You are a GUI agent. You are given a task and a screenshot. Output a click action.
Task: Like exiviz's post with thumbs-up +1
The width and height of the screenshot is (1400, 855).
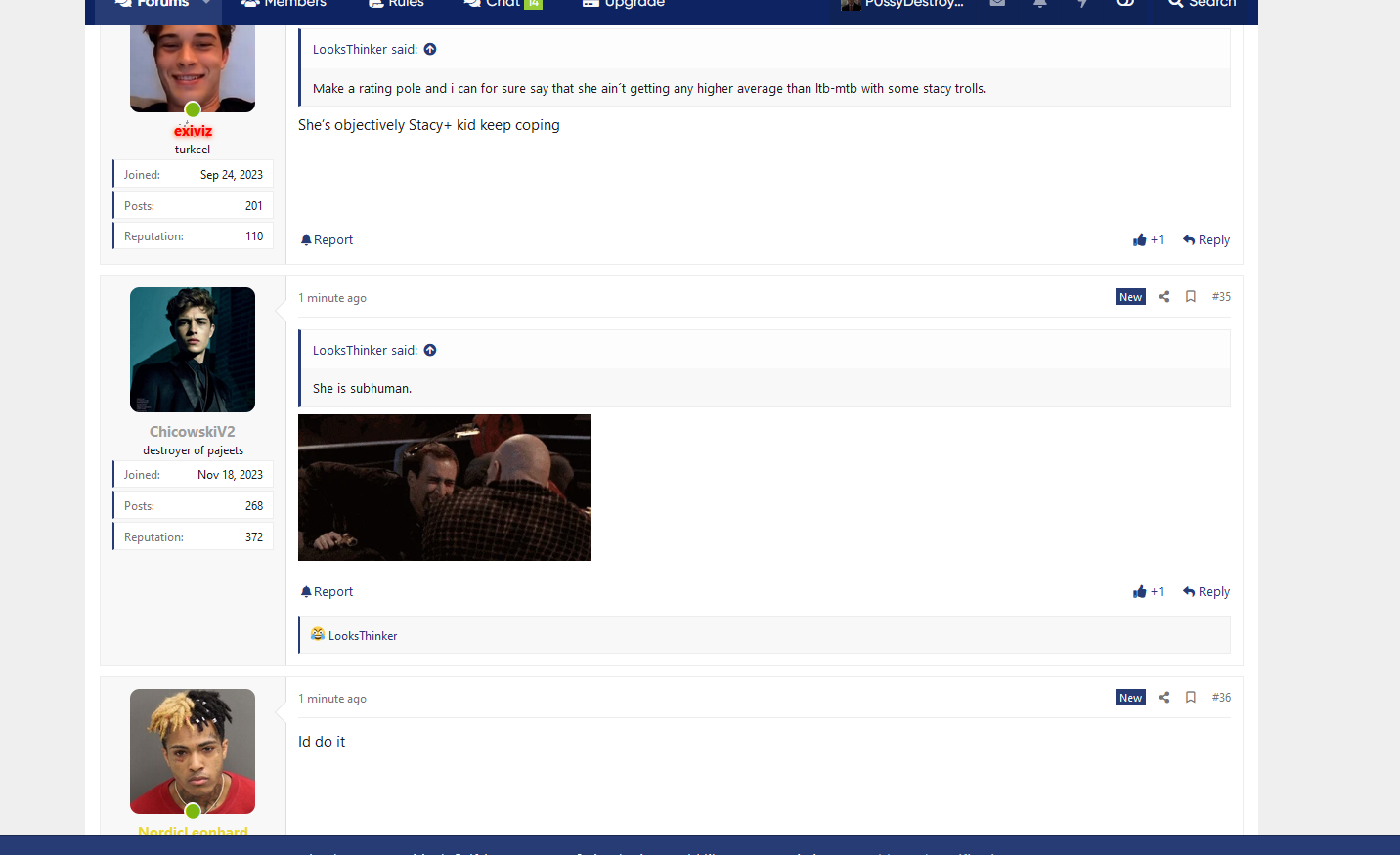click(x=1149, y=240)
